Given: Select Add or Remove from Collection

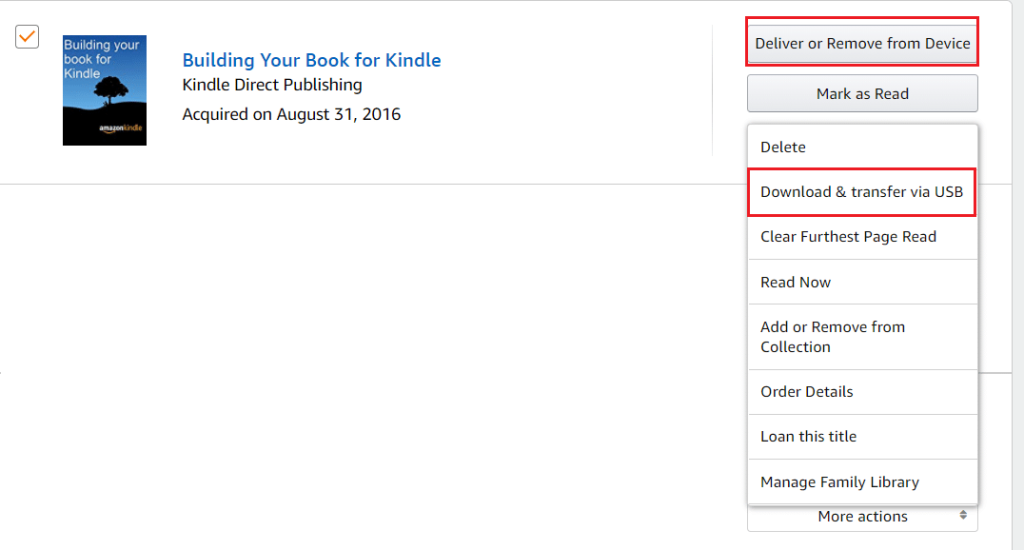Looking at the screenshot, I should 832,337.
